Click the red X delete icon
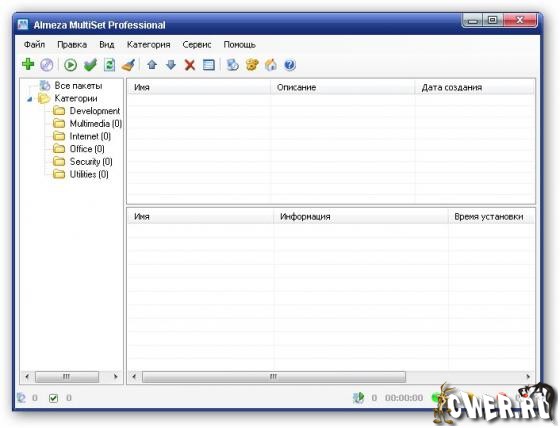This screenshot has width=560, height=428. tap(190, 65)
